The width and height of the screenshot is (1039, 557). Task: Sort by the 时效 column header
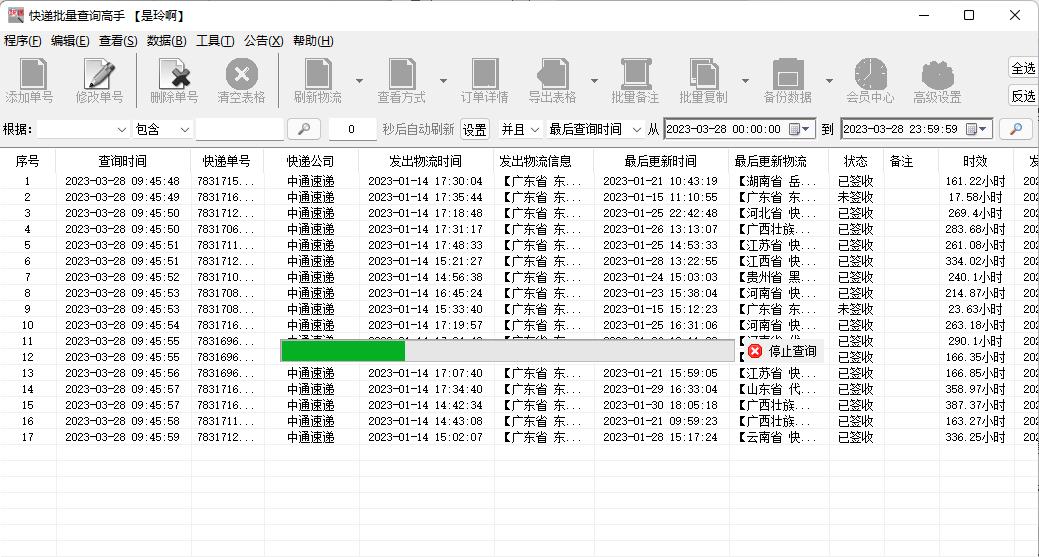click(x=975, y=161)
